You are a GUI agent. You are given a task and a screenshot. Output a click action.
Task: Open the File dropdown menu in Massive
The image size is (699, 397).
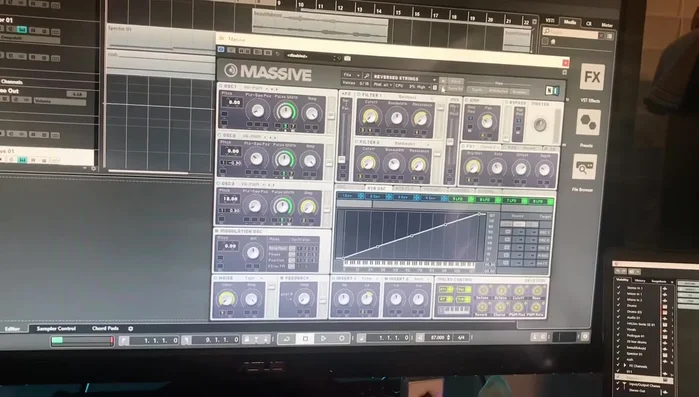click(x=351, y=75)
